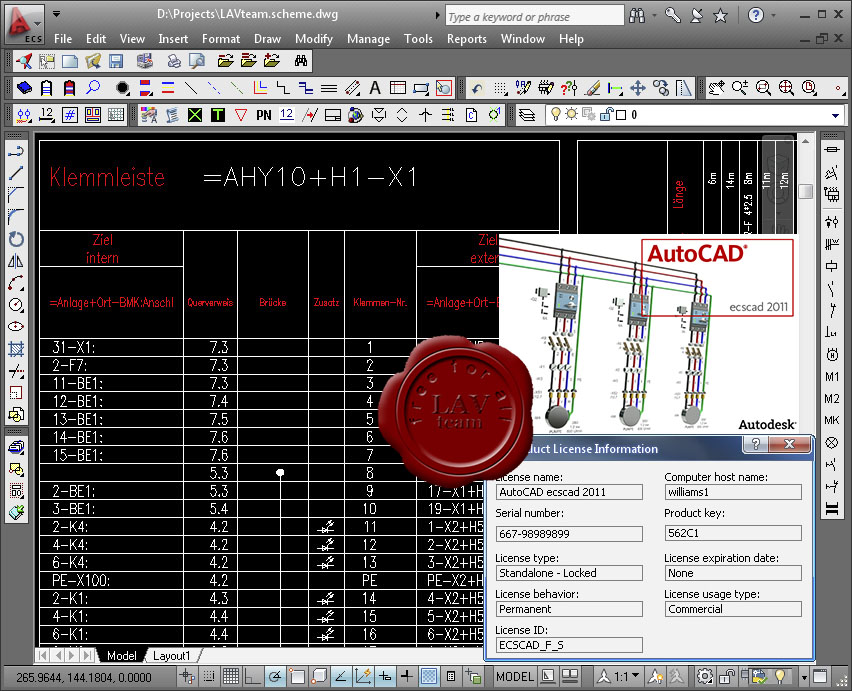Expand title bar arrow before search box
The height and width of the screenshot is (691, 852).
(437, 15)
